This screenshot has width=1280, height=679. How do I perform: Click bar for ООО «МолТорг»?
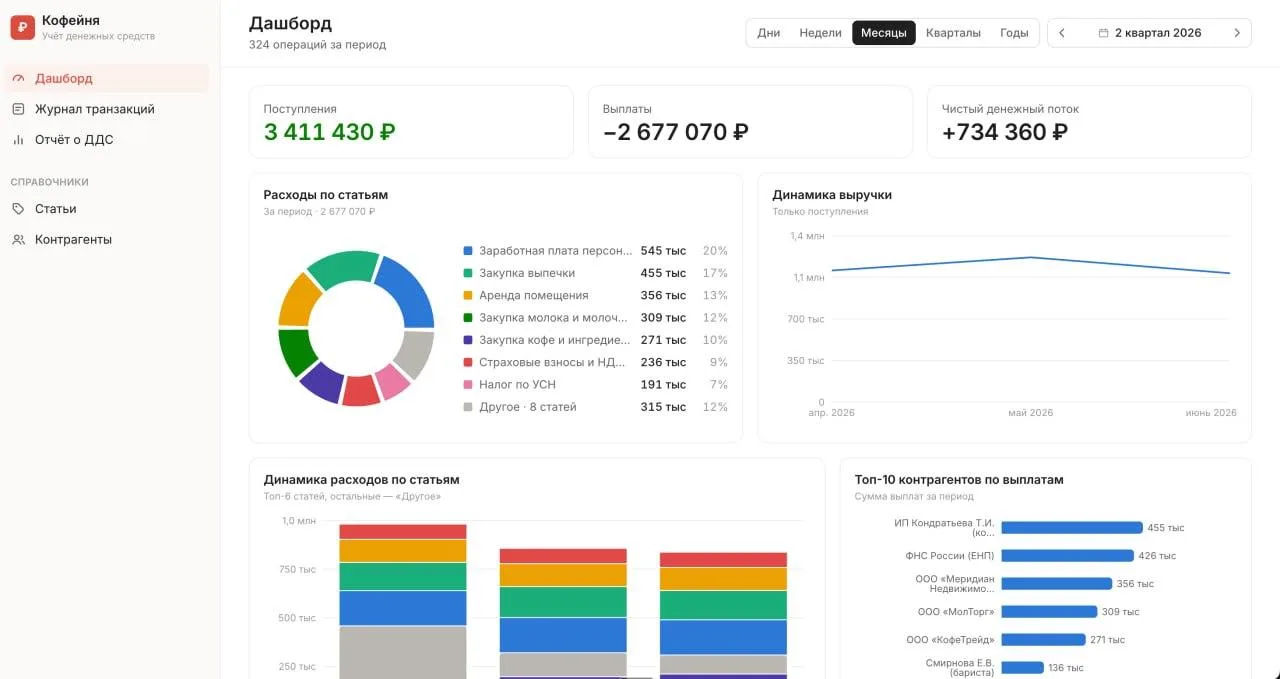1049,611
